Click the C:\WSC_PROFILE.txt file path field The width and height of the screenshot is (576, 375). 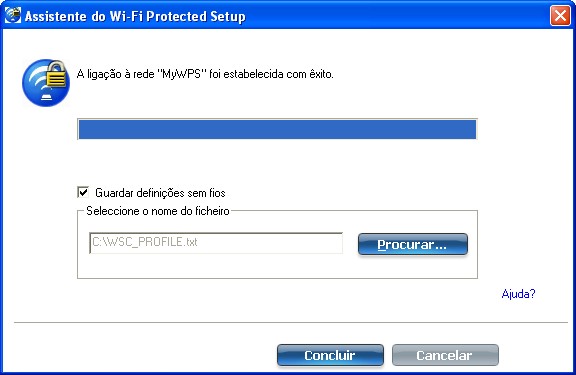216,243
